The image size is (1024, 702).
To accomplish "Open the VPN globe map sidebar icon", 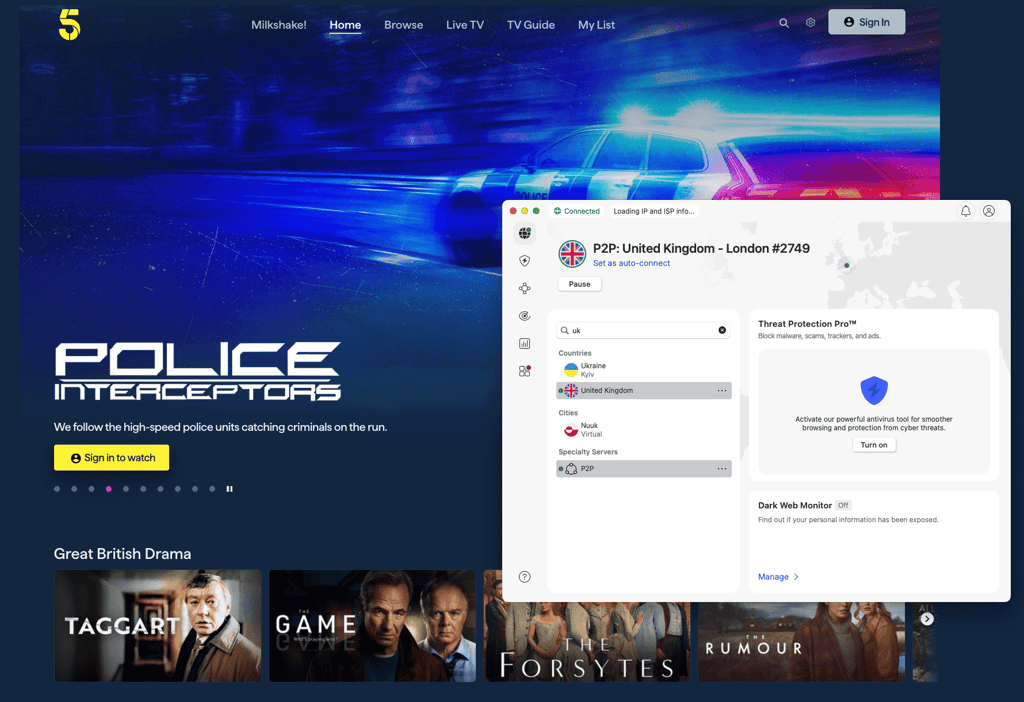I will coord(524,233).
